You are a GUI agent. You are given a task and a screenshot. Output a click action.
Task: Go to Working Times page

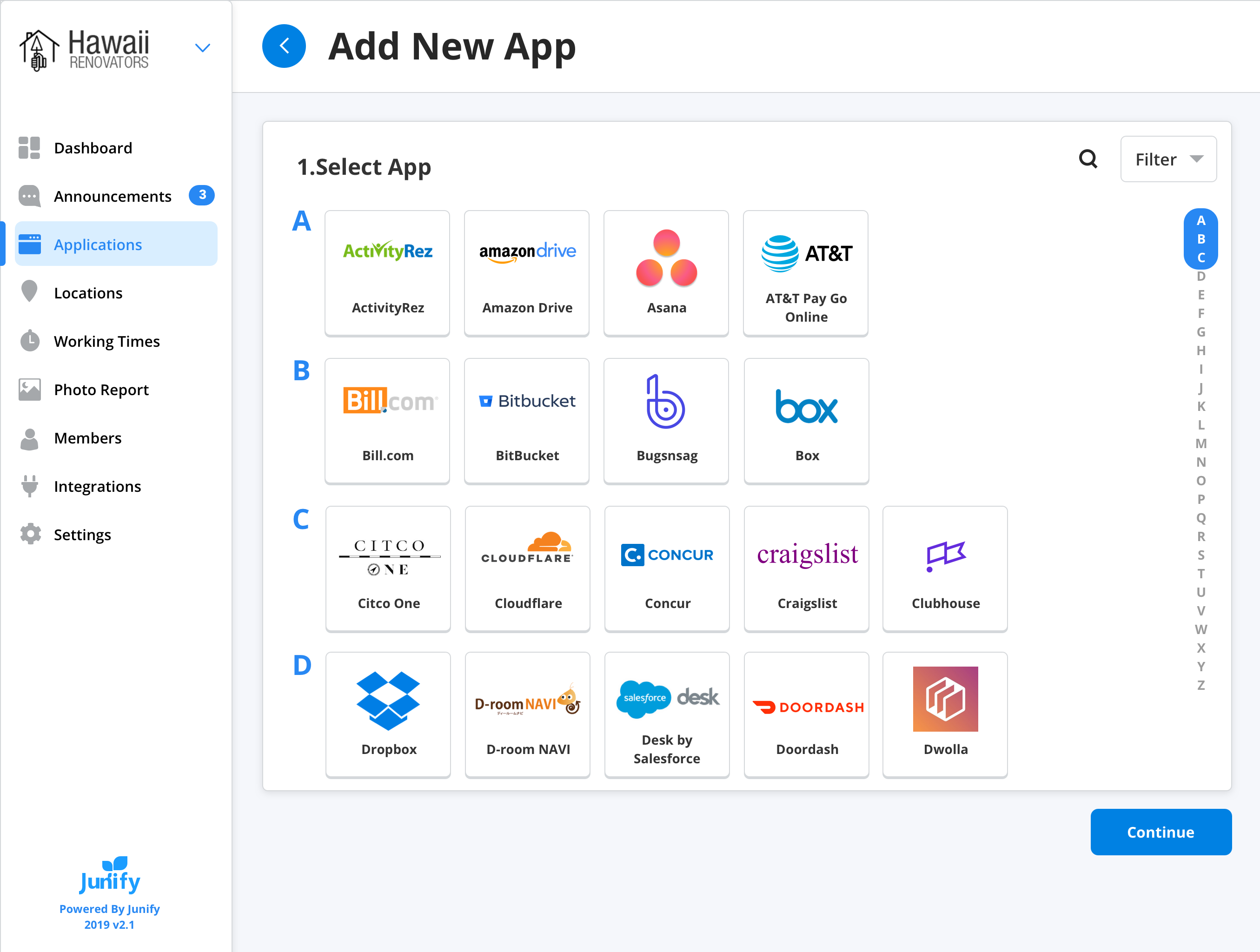116,341
